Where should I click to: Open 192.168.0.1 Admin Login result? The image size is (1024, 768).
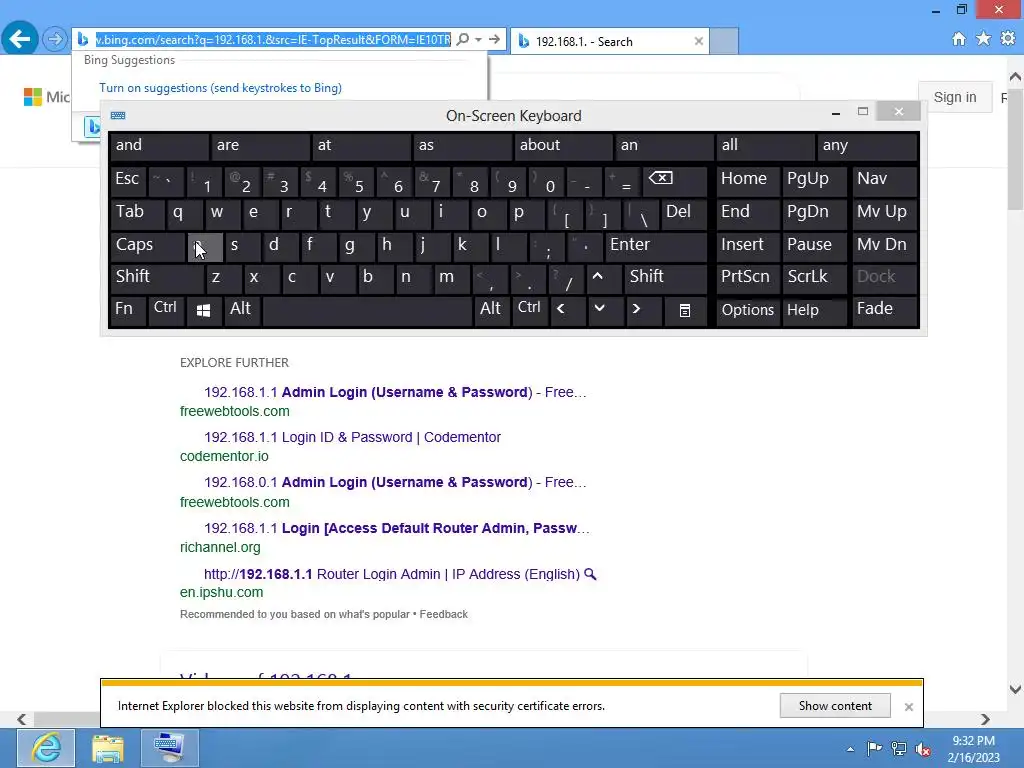coord(395,483)
